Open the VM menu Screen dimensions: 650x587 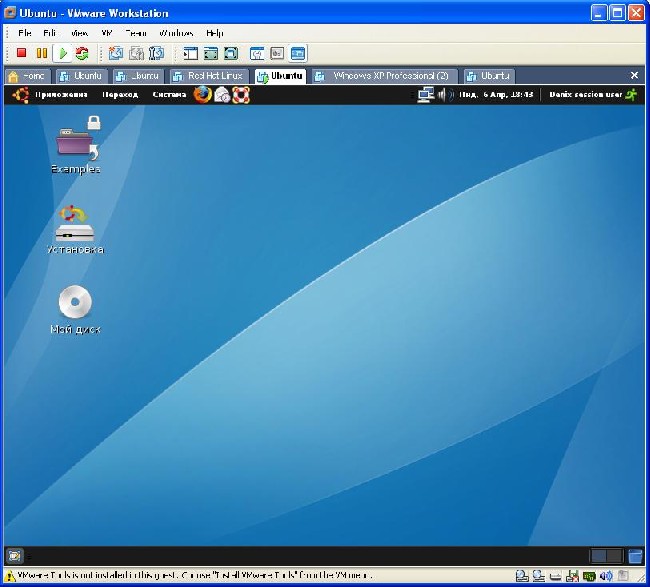tap(107, 33)
